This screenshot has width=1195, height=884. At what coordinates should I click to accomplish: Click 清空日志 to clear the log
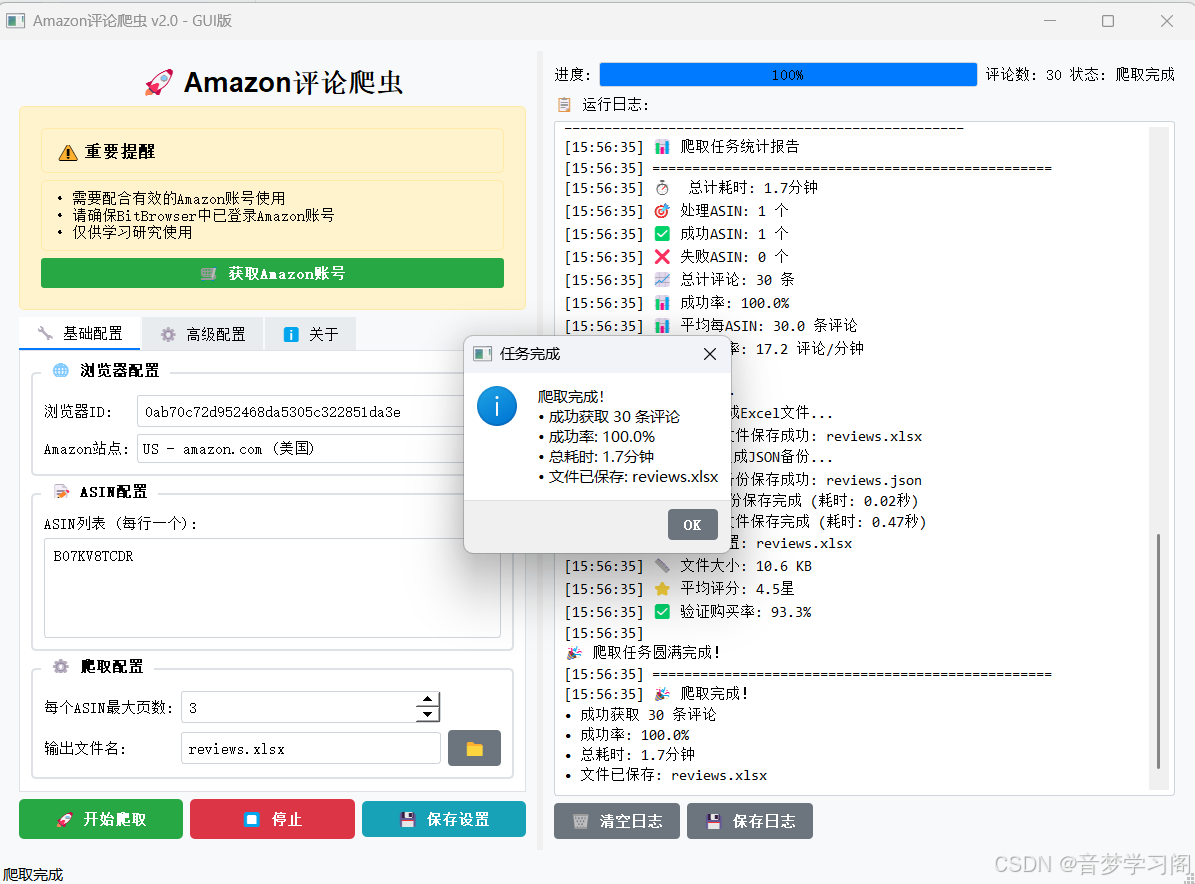pyautogui.click(x=616, y=820)
